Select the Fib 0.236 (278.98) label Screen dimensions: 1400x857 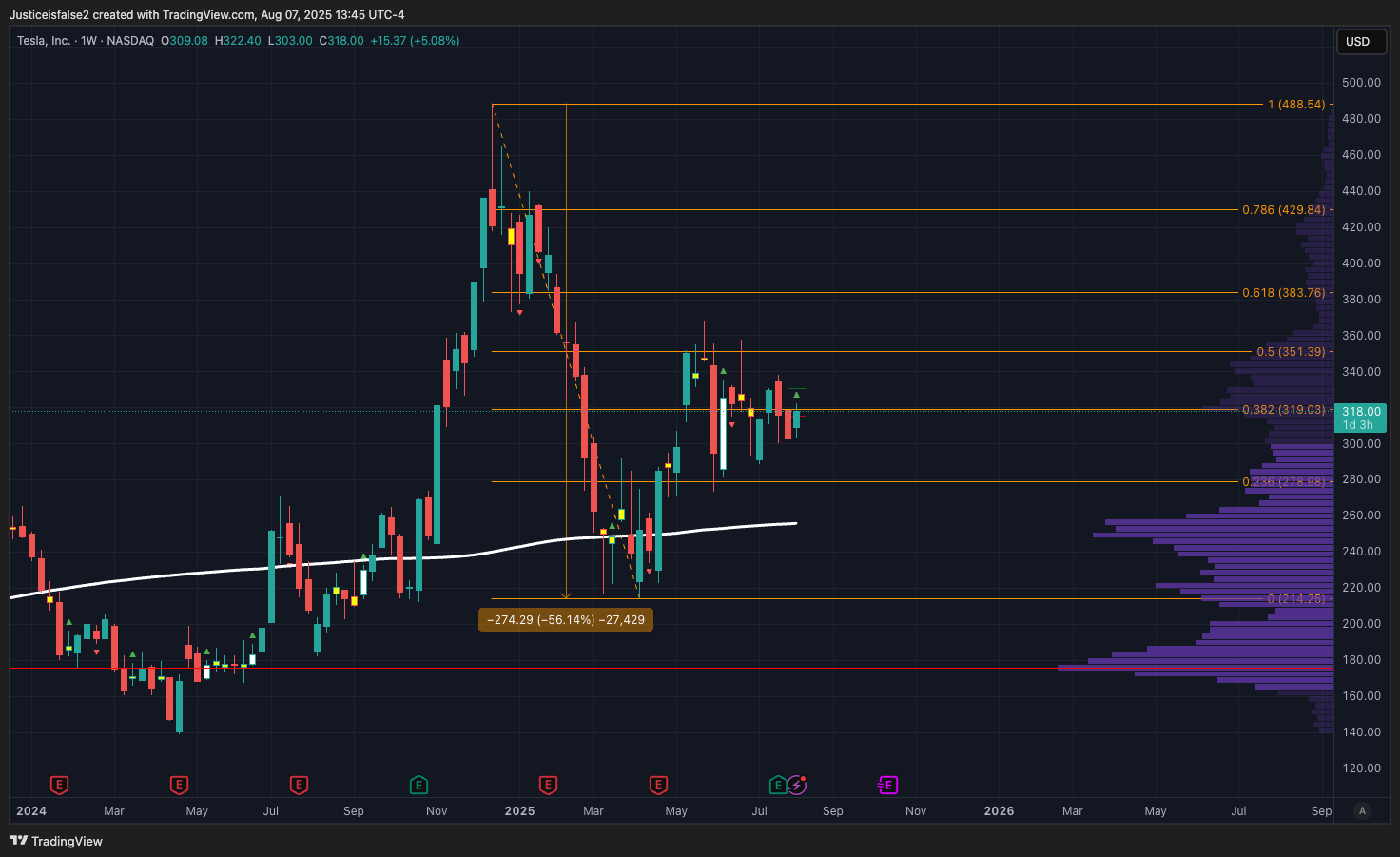coord(1284,482)
